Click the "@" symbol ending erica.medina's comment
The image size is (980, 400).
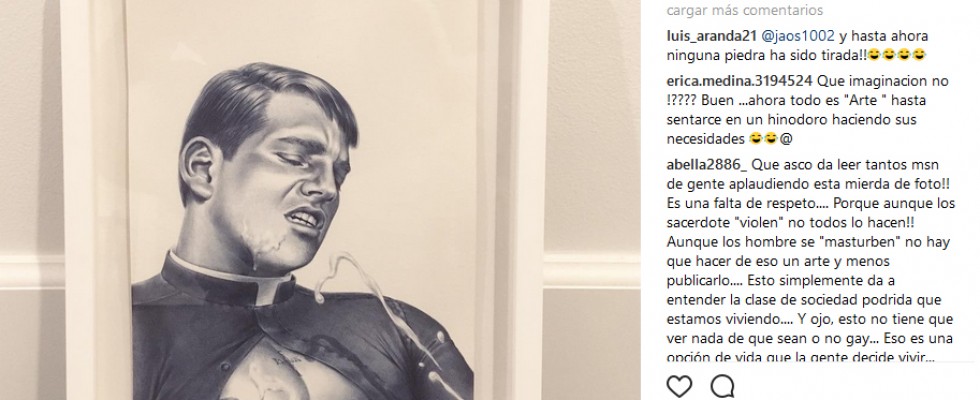[x=786, y=139]
